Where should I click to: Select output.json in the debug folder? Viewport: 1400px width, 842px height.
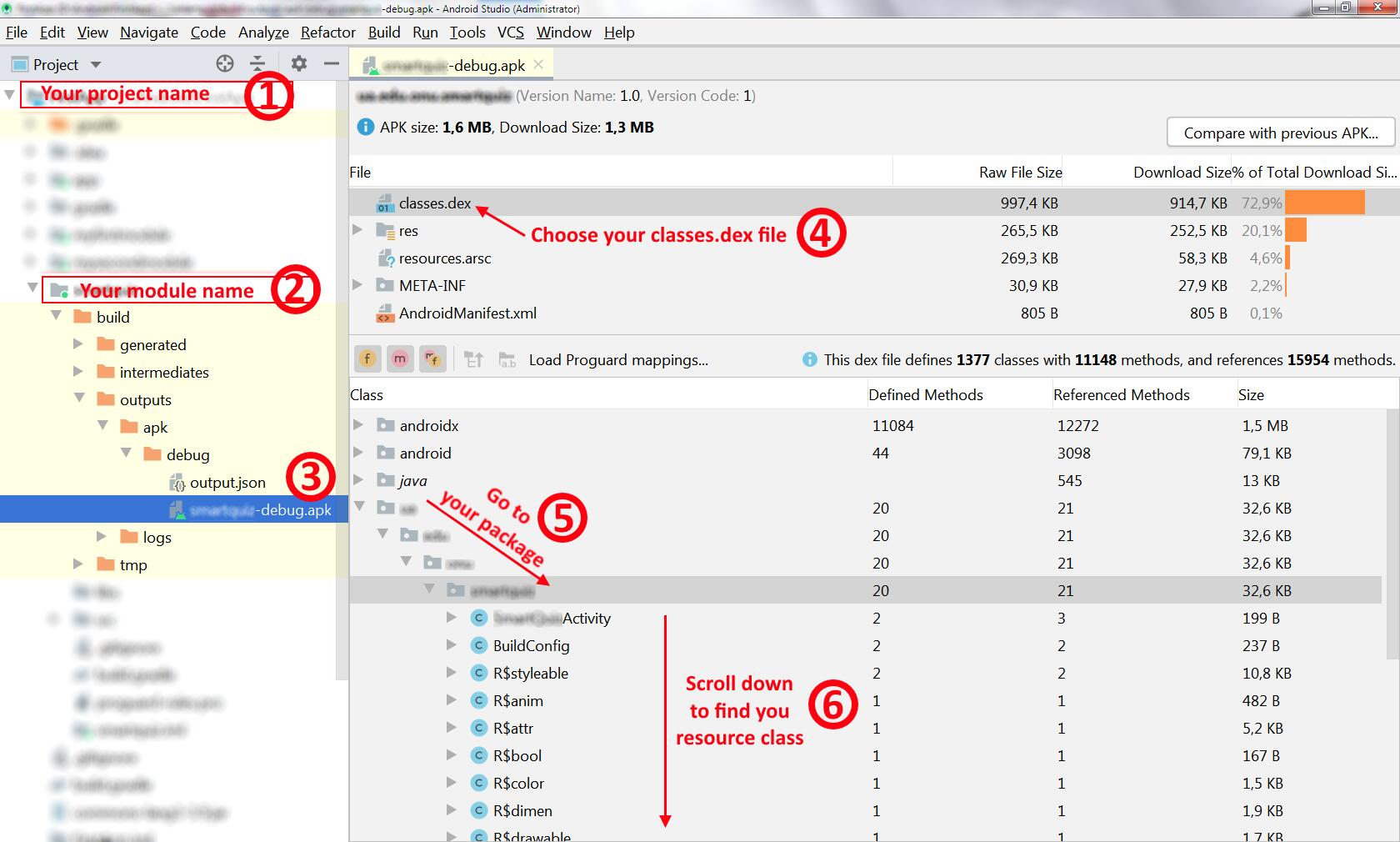coord(227,482)
